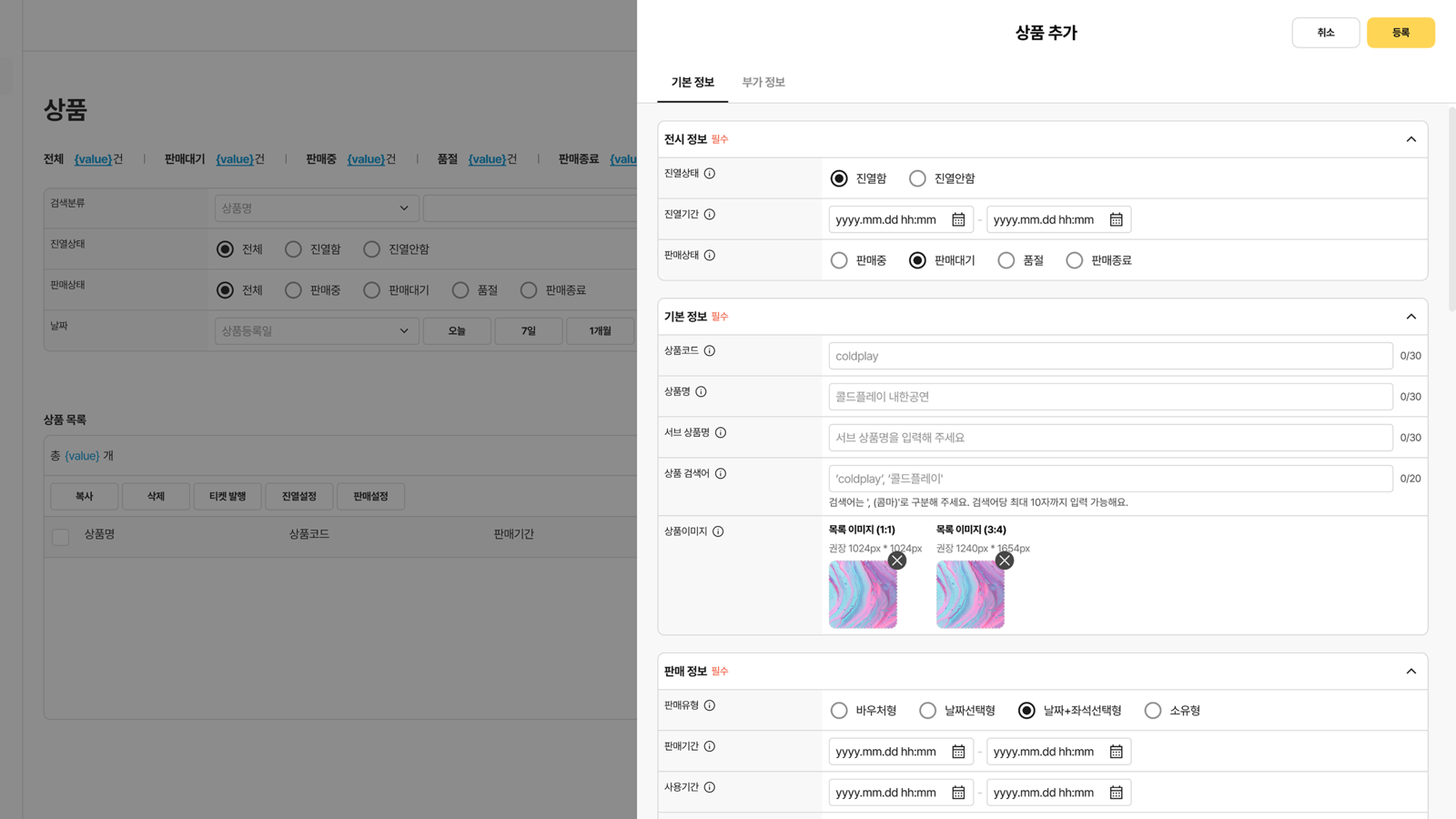Click info icon beside 서브 상품명
Image resolution: width=1456 pixels, height=819 pixels.
[x=721, y=433]
